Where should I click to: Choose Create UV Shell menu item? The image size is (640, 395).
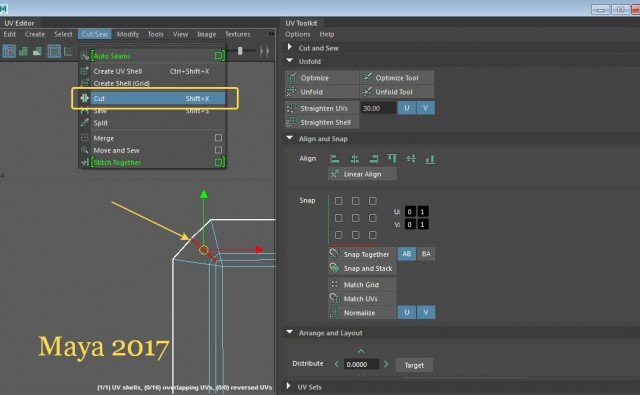point(152,71)
